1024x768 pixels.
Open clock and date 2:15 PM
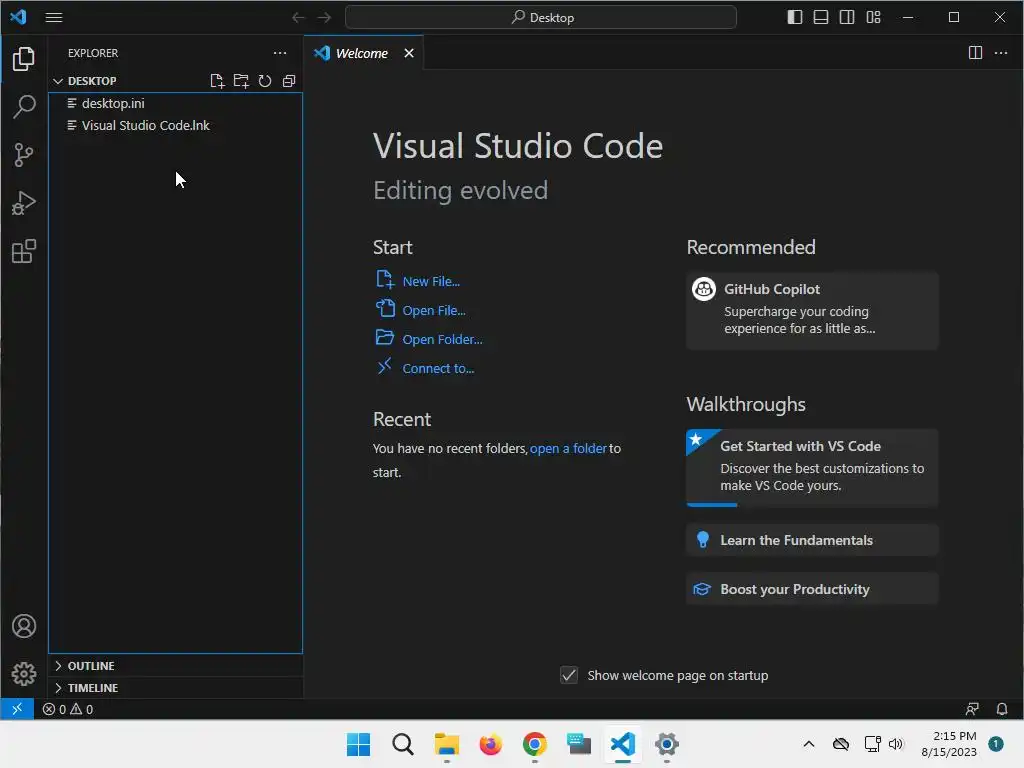[x=949, y=744]
